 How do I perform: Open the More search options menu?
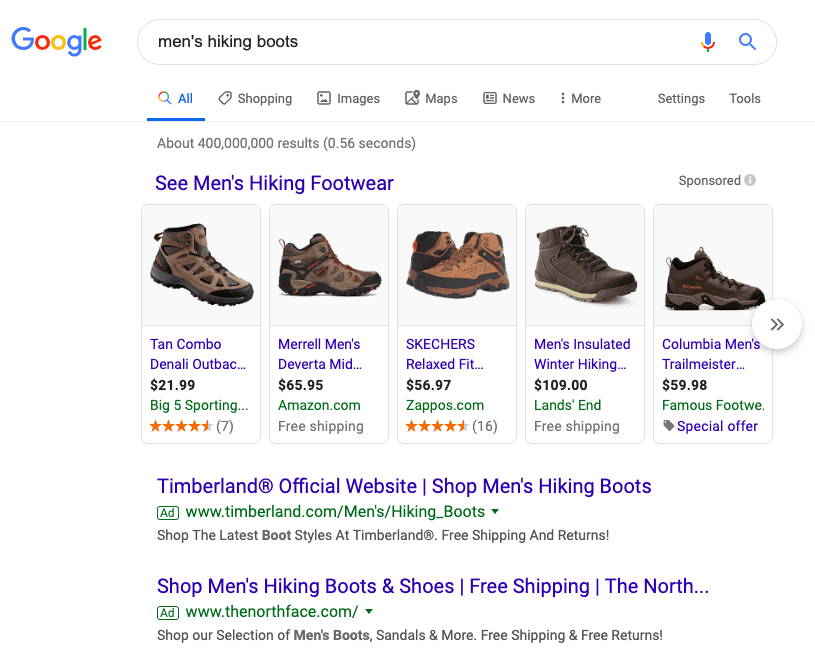click(581, 98)
